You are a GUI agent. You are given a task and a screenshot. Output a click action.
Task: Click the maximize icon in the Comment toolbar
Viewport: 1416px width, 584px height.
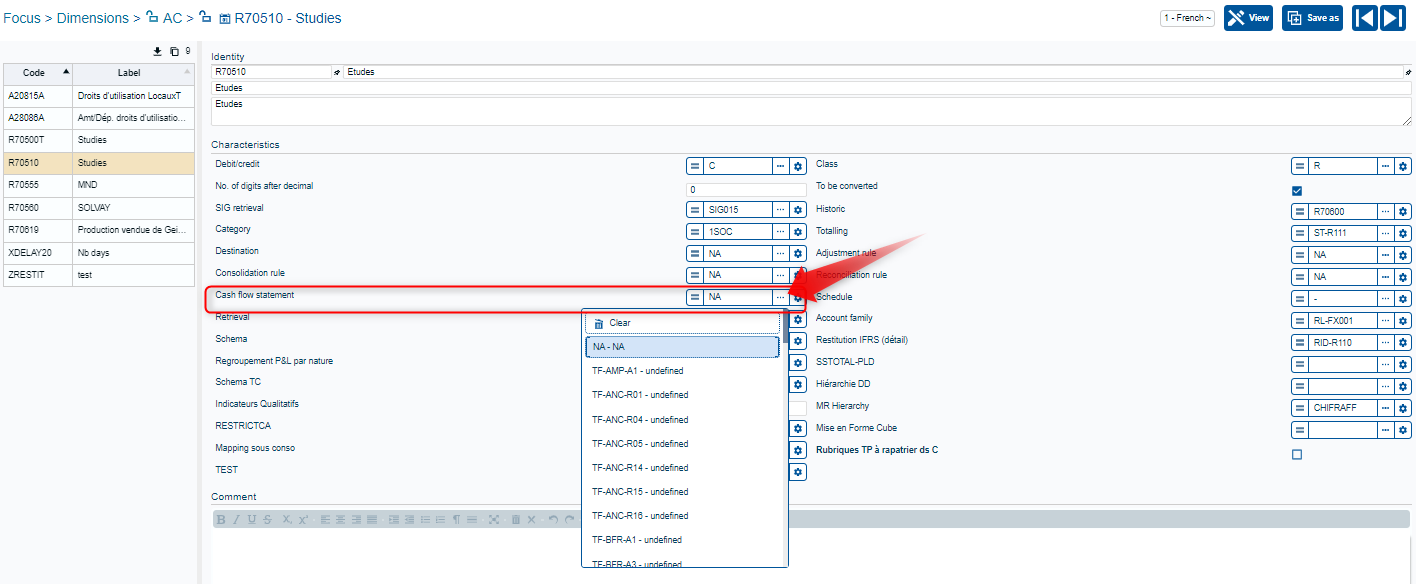(493, 520)
